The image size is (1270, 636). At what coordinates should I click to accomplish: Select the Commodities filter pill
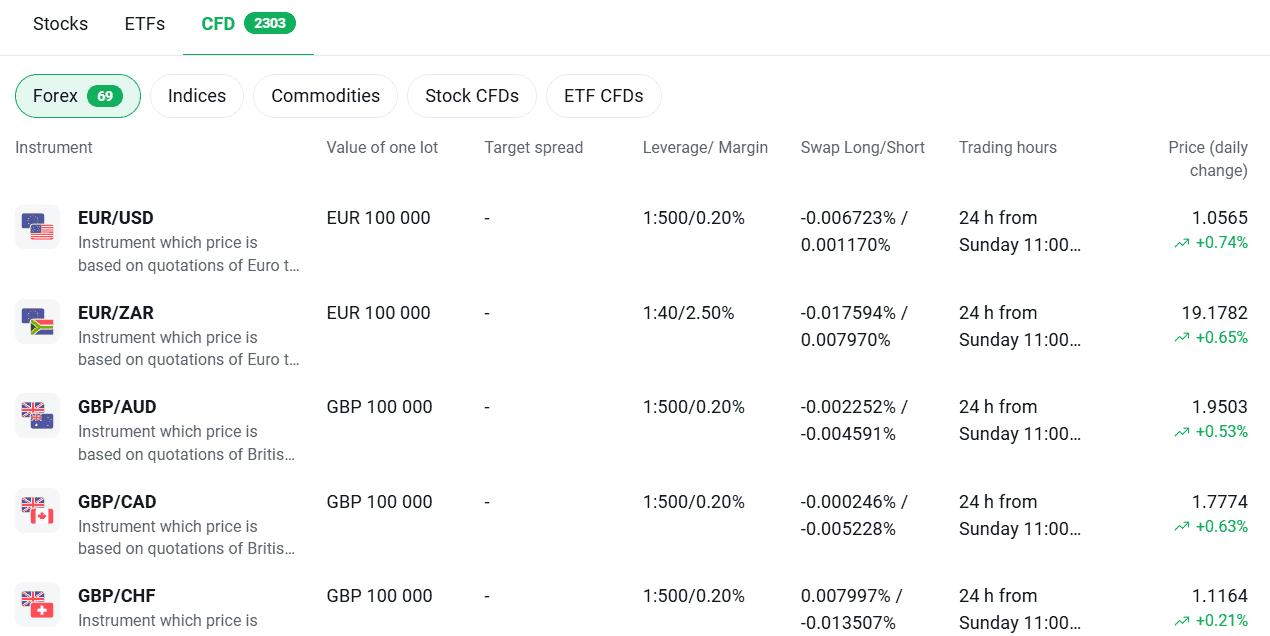(x=325, y=95)
